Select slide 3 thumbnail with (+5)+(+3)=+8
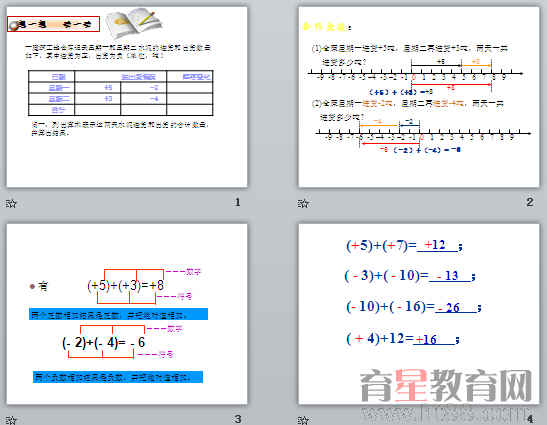Screen dimensions: 547x425 pos(127,314)
